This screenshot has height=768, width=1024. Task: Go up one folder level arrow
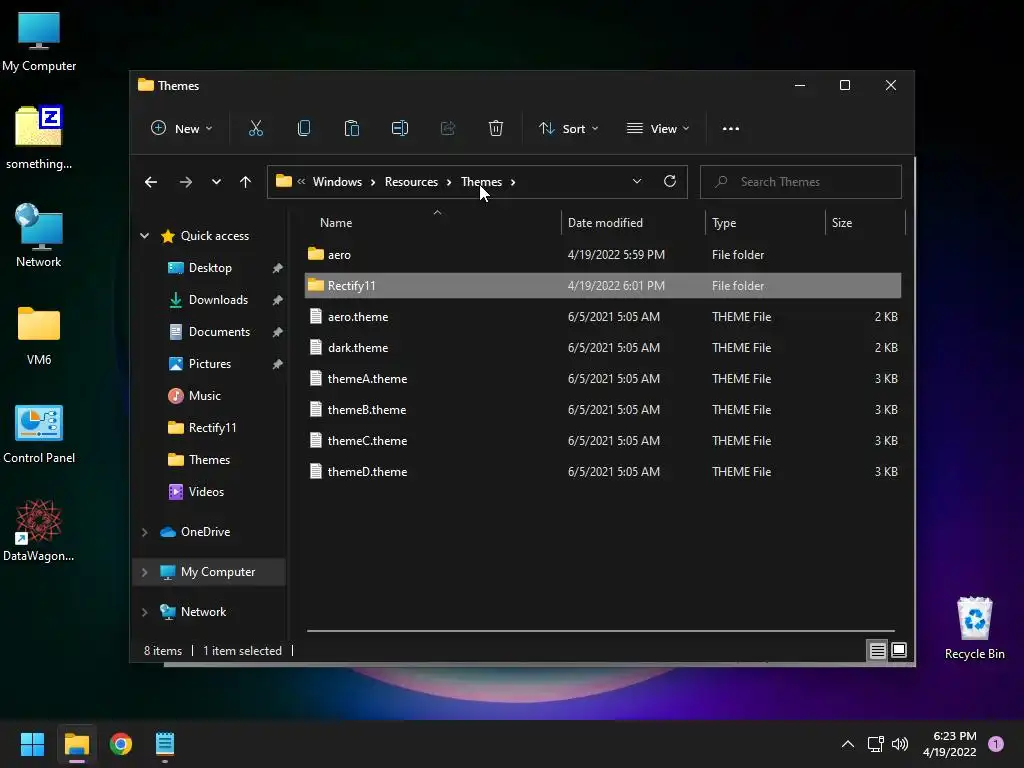click(x=245, y=182)
